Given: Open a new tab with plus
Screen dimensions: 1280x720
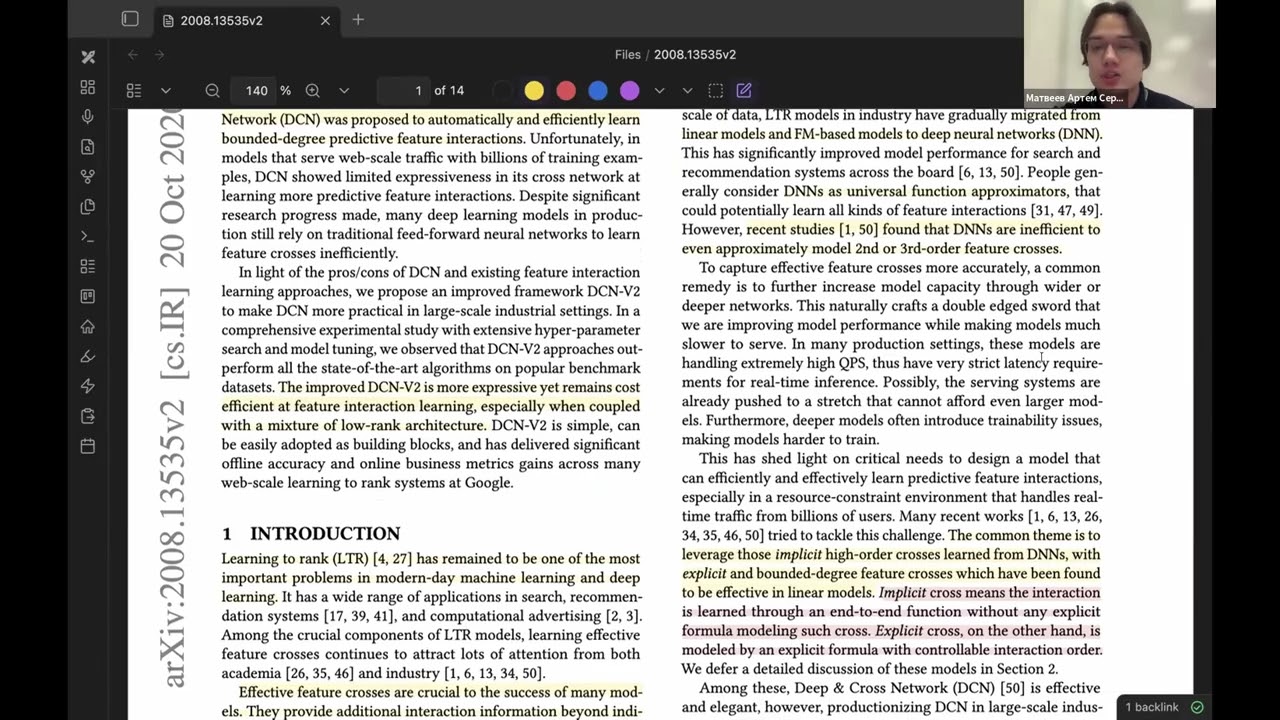Looking at the screenshot, I should [x=358, y=20].
